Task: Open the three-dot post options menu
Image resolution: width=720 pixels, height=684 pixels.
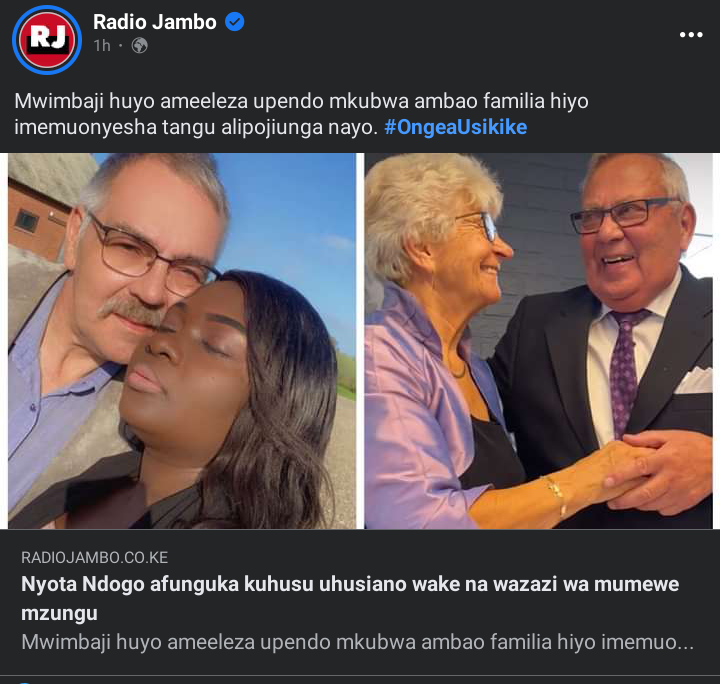Action: coord(691,34)
